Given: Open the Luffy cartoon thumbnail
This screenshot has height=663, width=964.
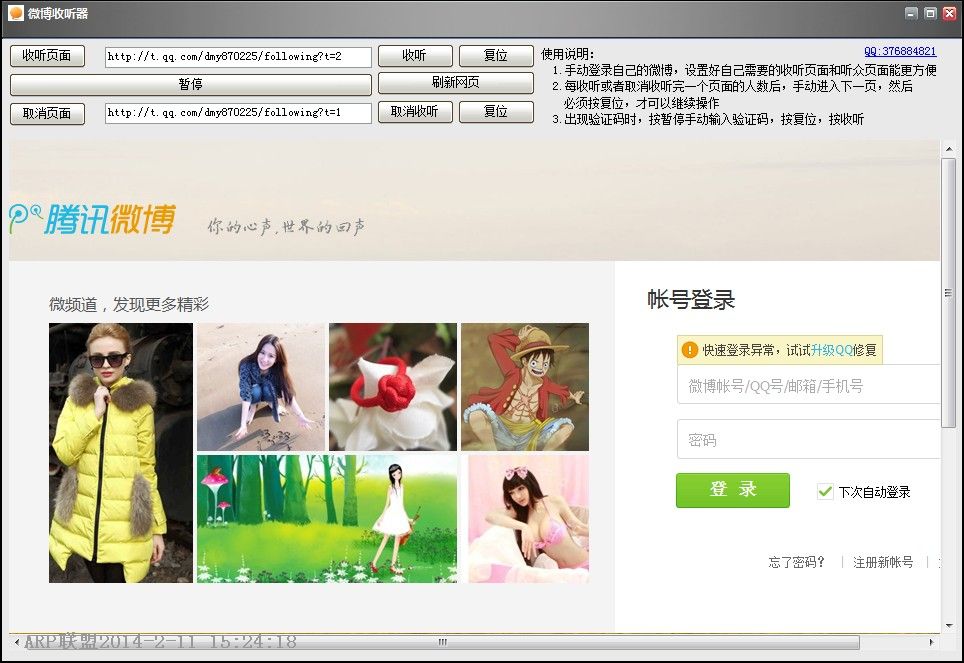Looking at the screenshot, I should 525,387.
